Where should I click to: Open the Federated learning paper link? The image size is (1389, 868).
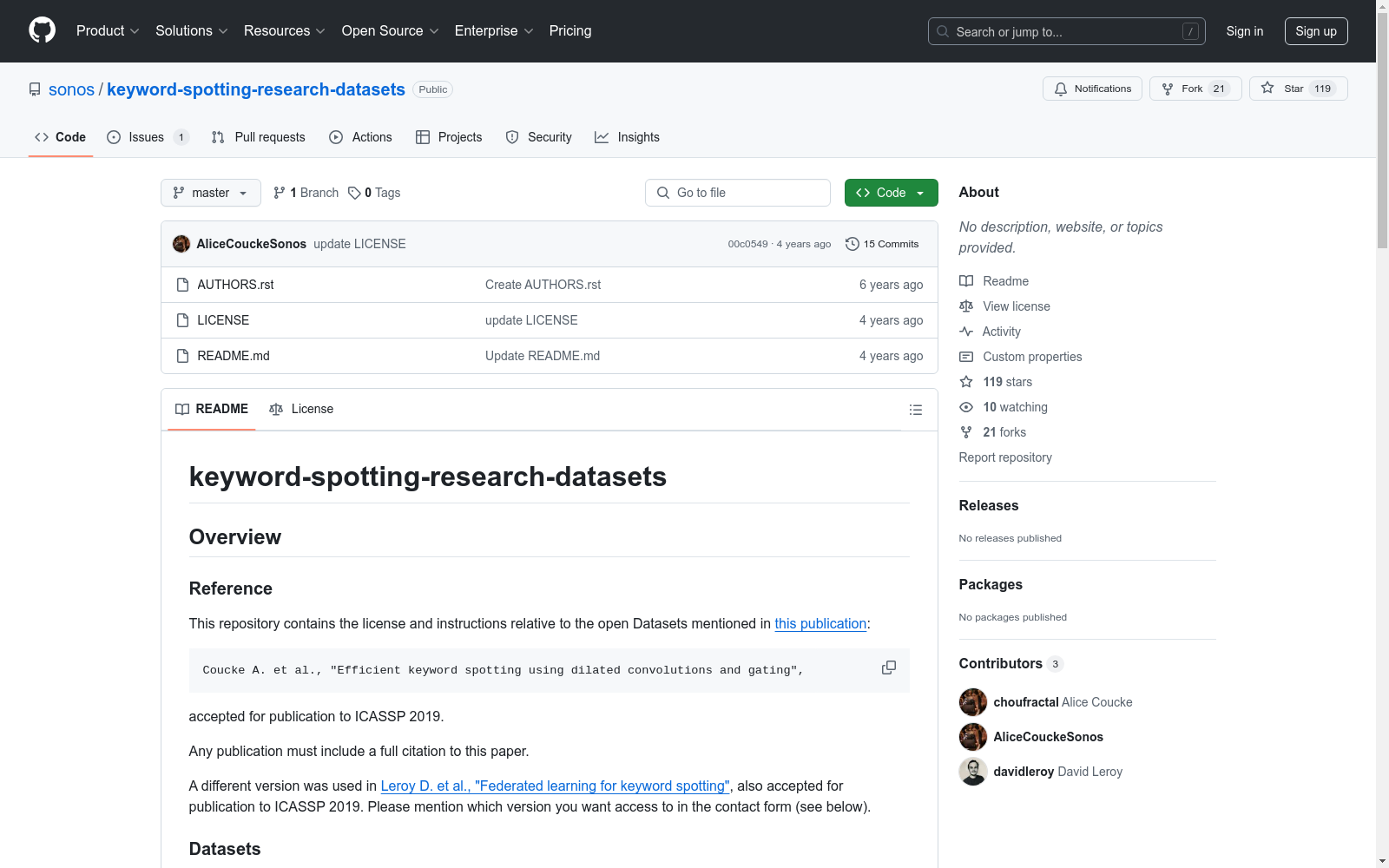[x=556, y=786]
